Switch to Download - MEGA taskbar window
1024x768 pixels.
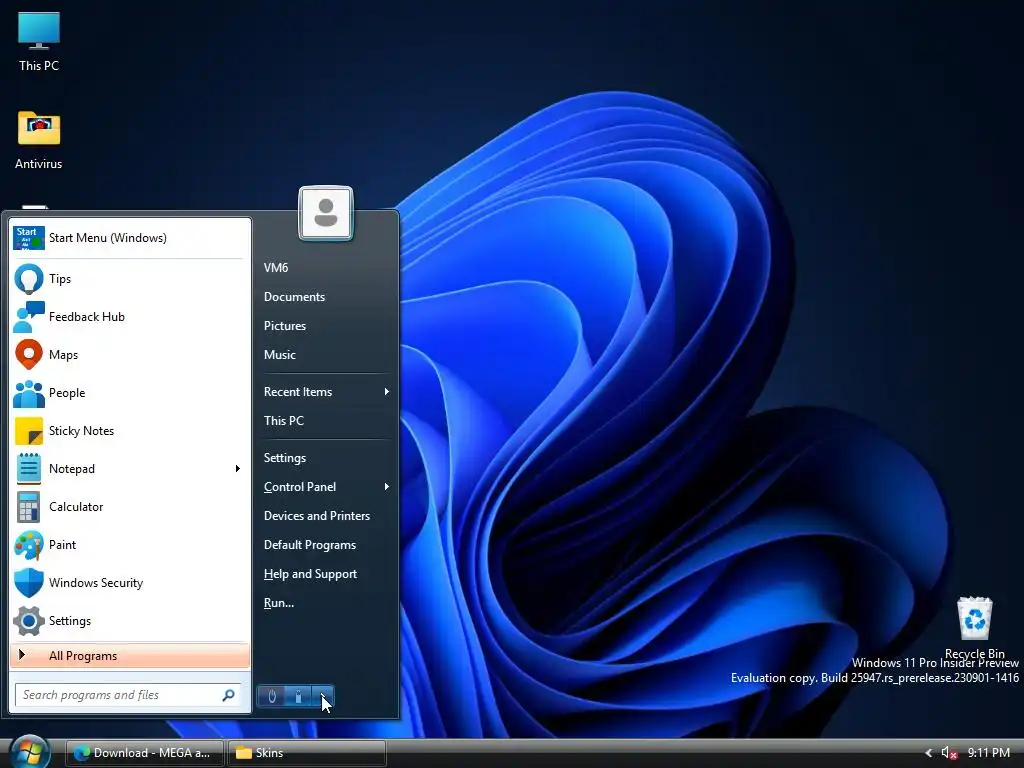[x=145, y=753]
